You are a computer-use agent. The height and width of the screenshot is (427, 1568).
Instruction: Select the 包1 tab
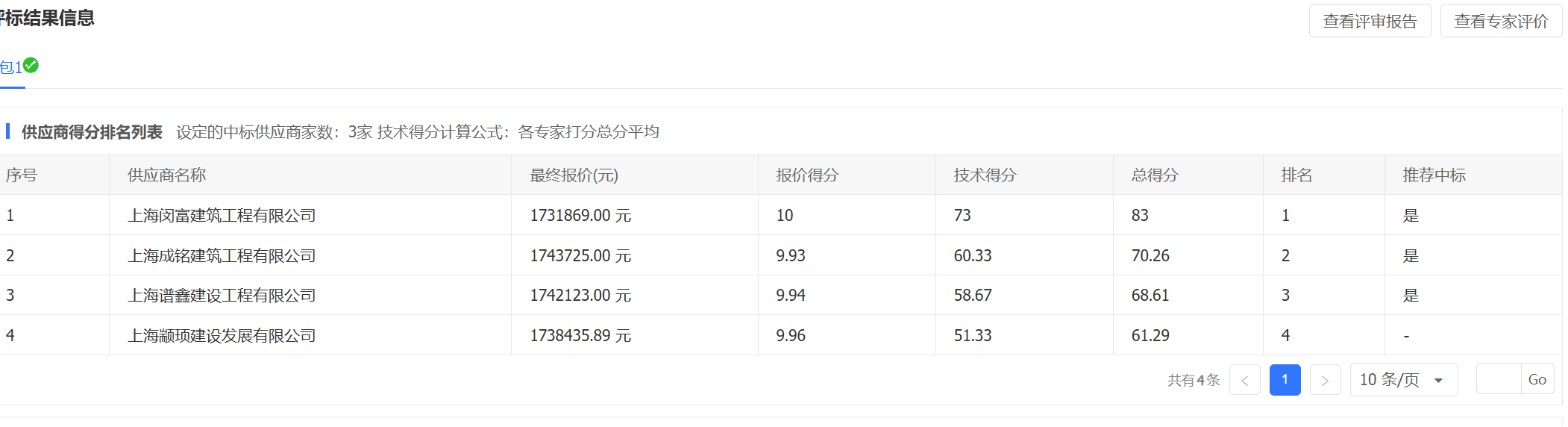coord(11,68)
